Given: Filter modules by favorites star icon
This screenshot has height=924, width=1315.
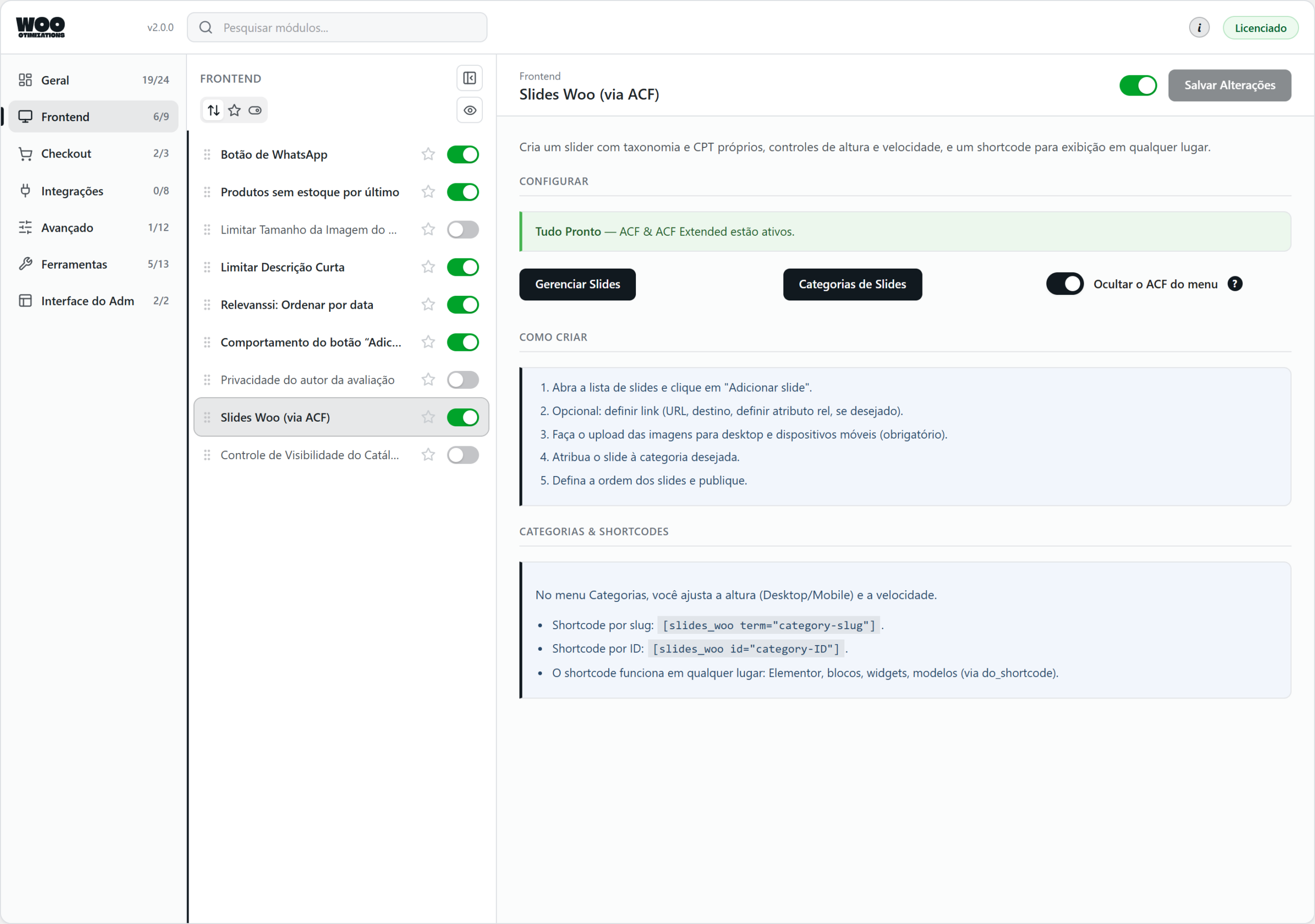Looking at the screenshot, I should (234, 110).
